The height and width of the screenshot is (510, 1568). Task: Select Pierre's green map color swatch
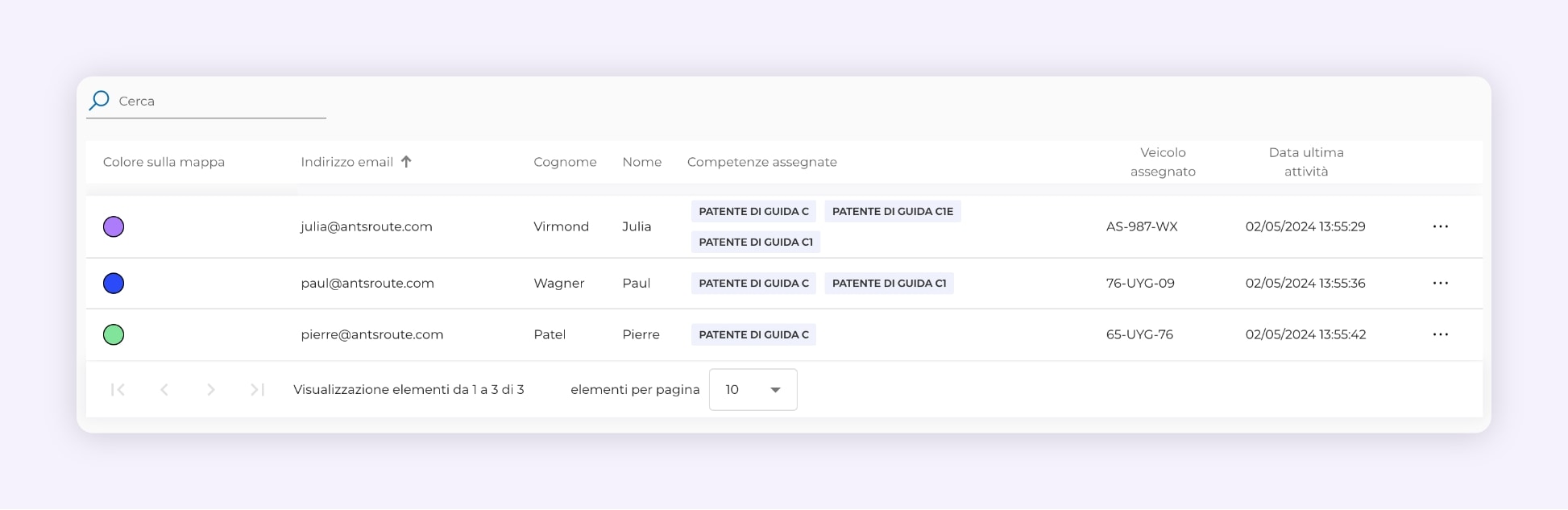pos(114,334)
